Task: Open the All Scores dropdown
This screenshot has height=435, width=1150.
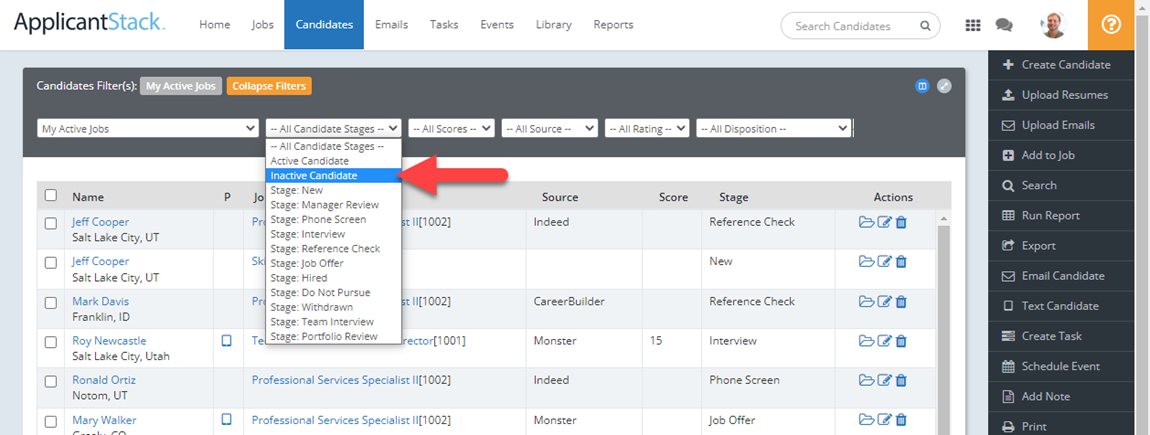Action: pyautogui.click(x=451, y=128)
